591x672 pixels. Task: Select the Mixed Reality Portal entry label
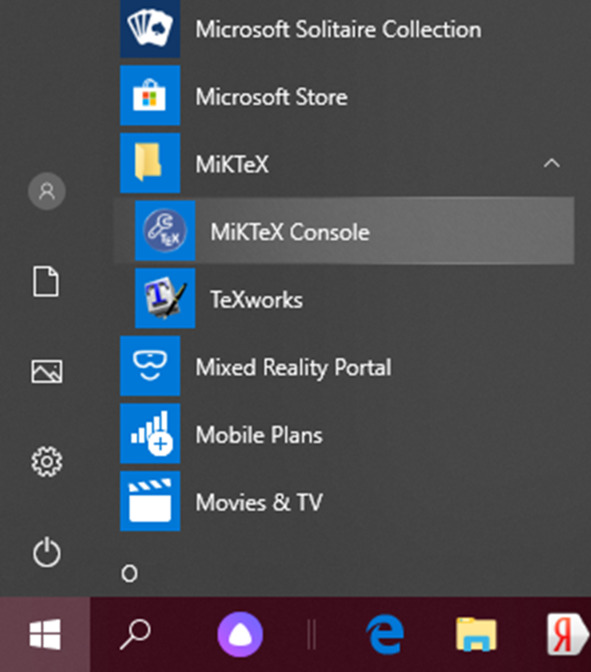[294, 368]
